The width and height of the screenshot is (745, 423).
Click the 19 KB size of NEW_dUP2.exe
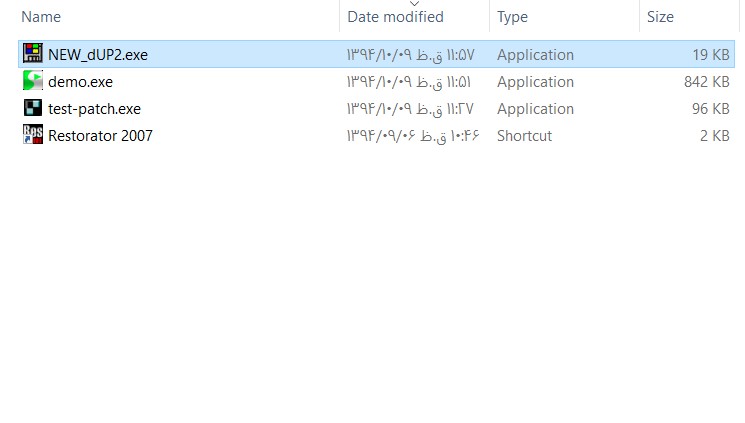pos(711,55)
